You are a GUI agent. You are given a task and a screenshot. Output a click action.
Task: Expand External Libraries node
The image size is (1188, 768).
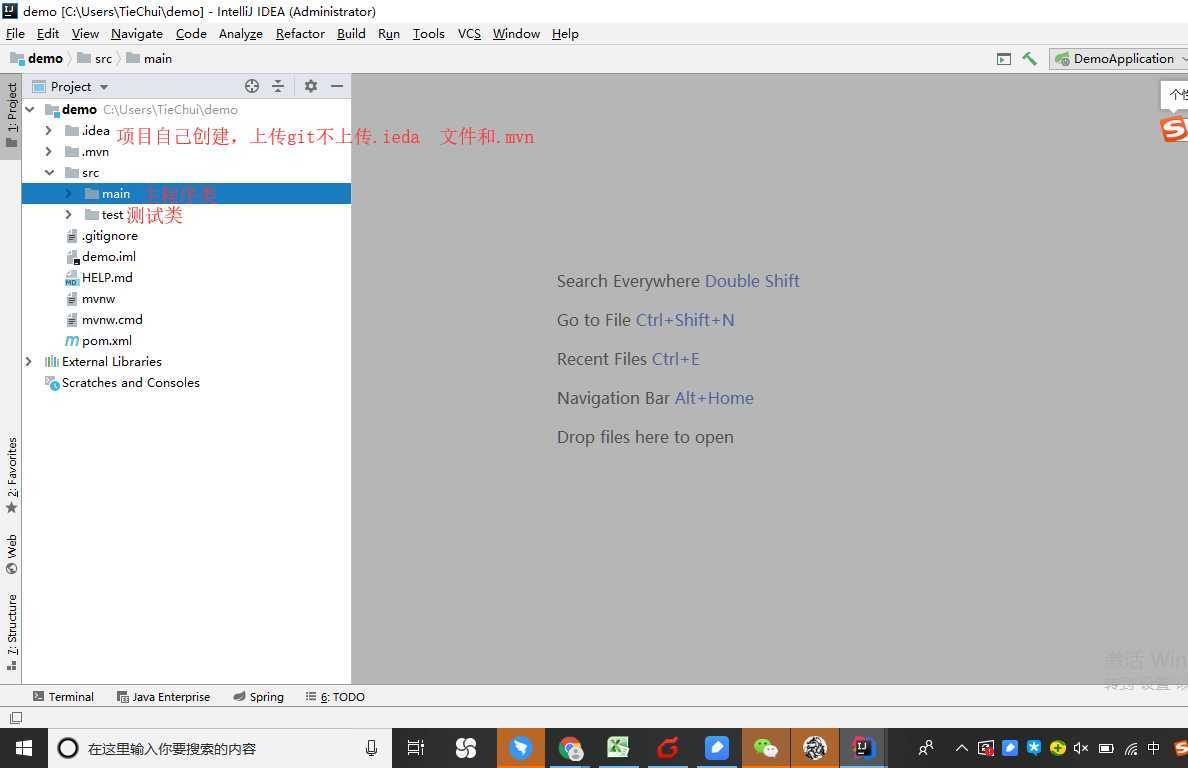click(29, 361)
